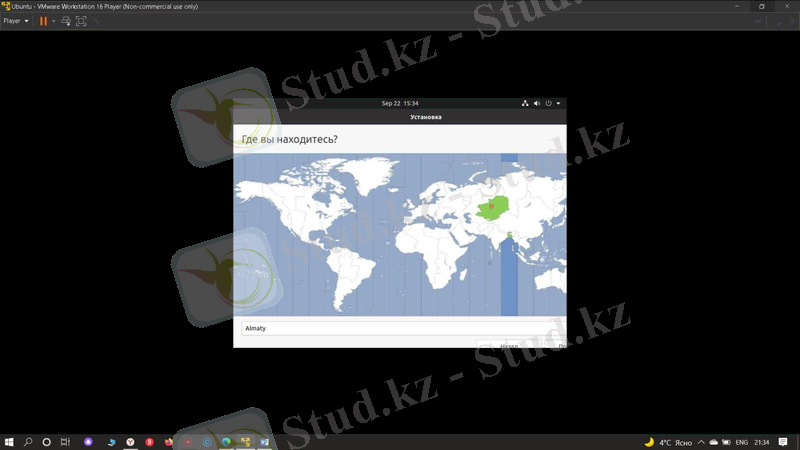
Task: Open Cortana circle icon
Action: (x=46, y=442)
